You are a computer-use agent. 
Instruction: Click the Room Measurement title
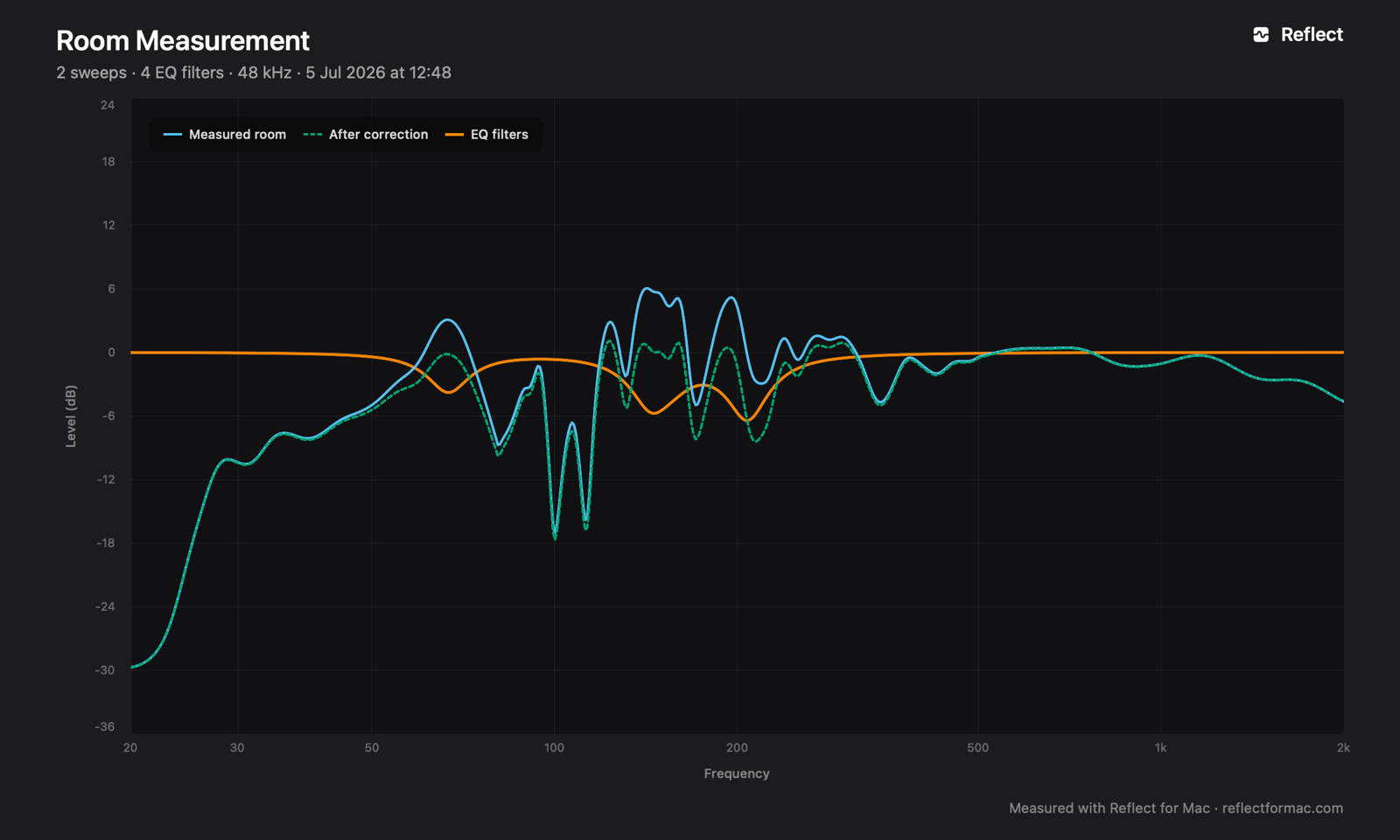pyautogui.click(x=183, y=41)
